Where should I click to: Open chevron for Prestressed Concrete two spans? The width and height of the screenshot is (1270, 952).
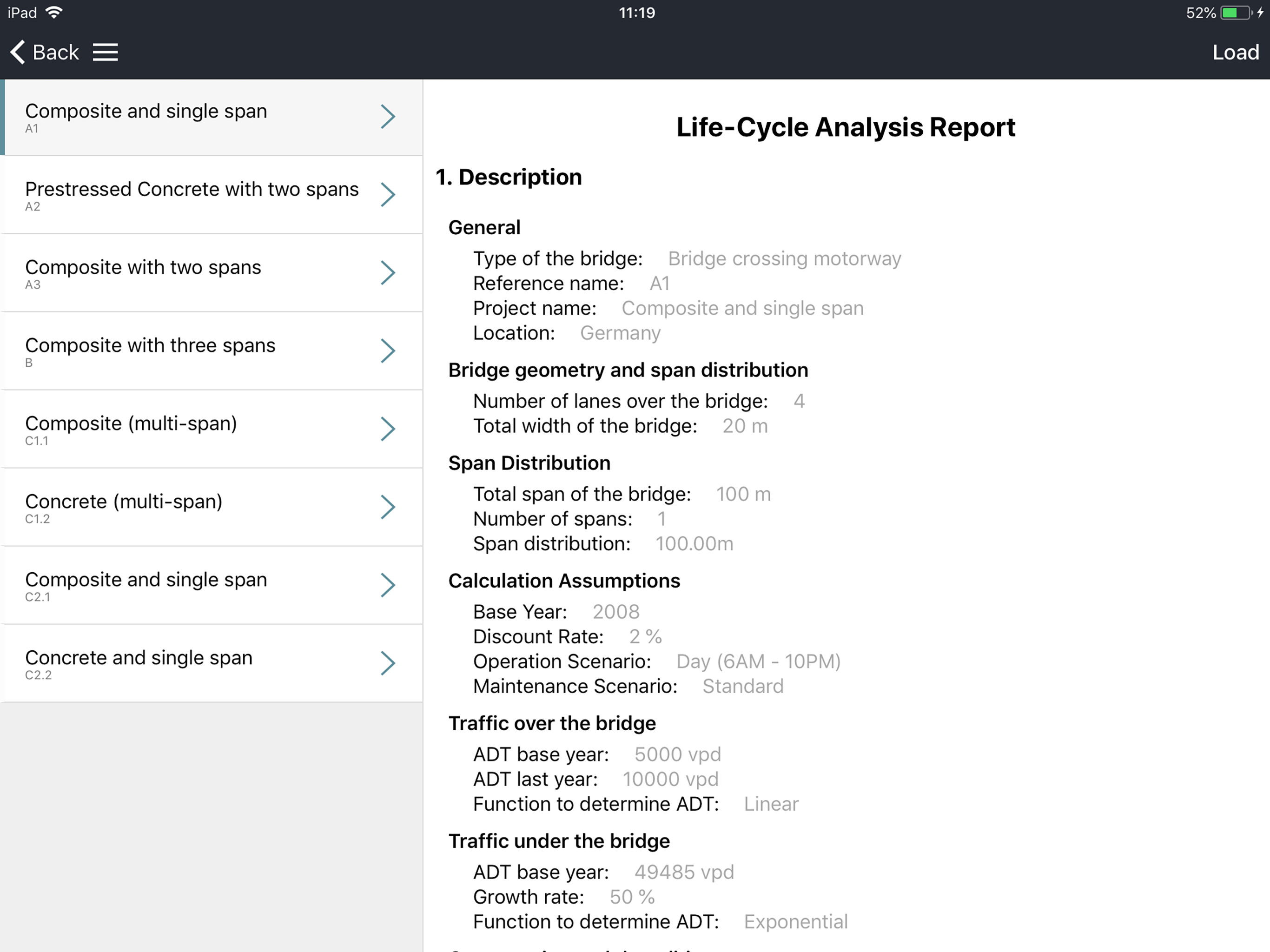(x=388, y=195)
